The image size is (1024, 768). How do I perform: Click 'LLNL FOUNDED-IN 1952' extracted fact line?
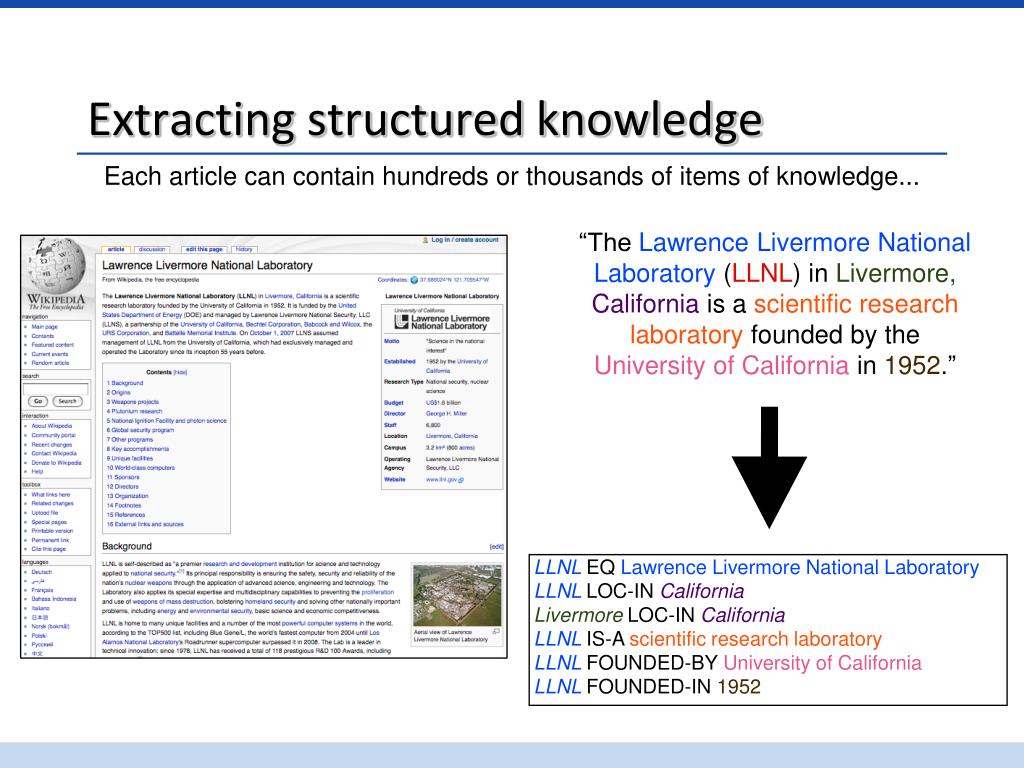pyautogui.click(x=648, y=687)
